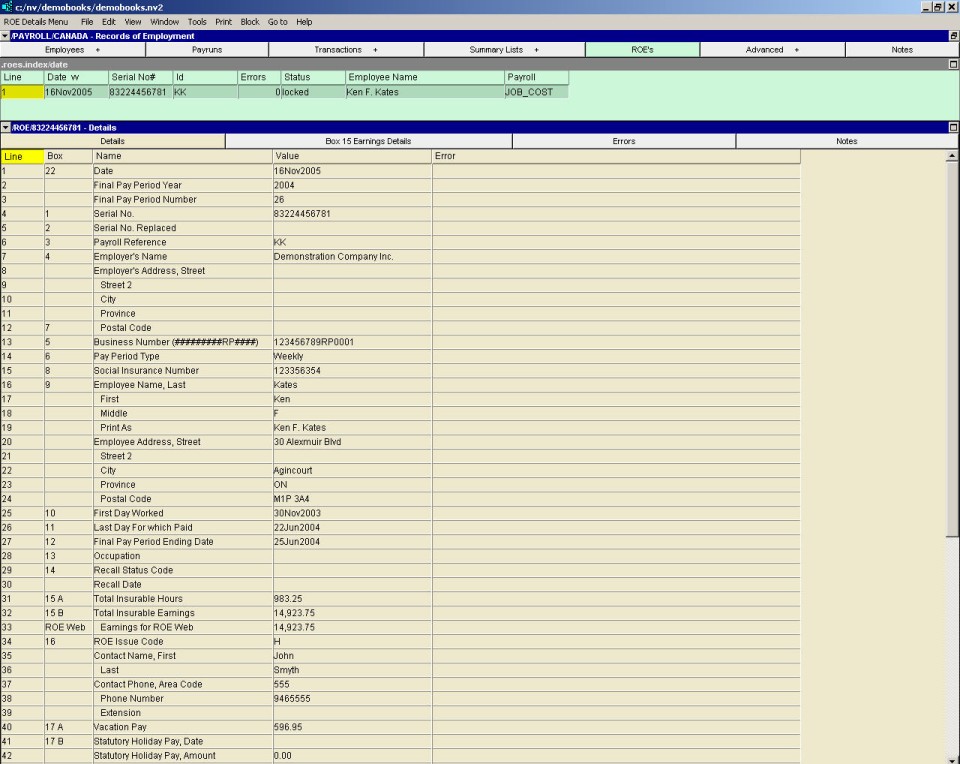Expand the Employees + section

tap(72, 49)
